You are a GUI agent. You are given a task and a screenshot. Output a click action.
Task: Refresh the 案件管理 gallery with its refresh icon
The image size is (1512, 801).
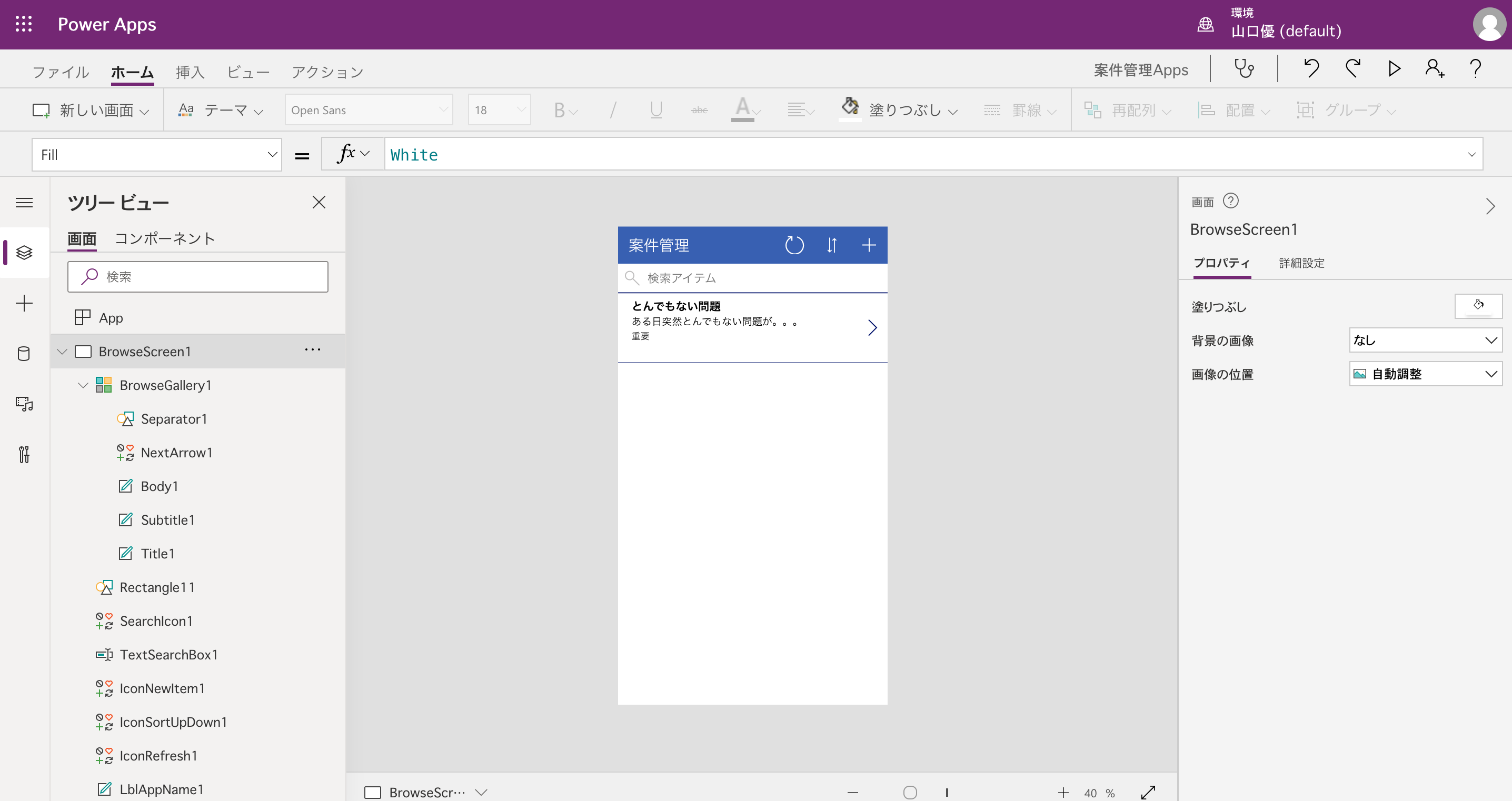(x=794, y=245)
